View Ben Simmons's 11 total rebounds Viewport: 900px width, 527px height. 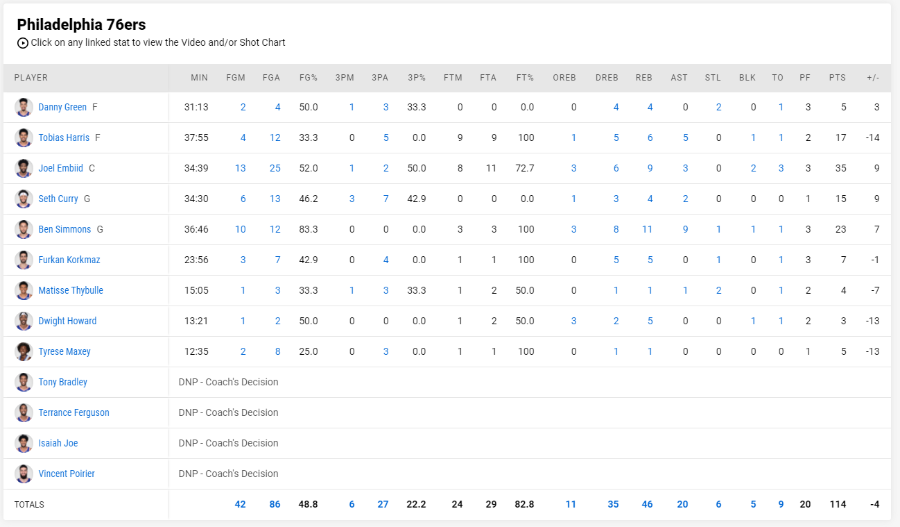click(647, 229)
